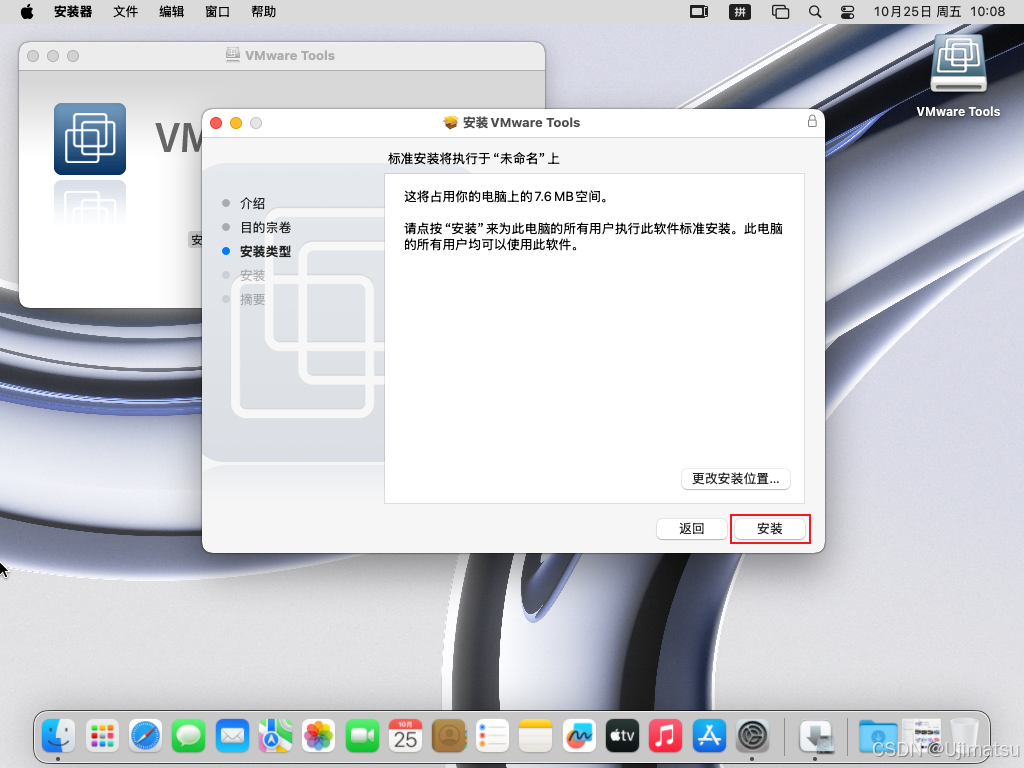Open Launchpad from the Dock
This screenshot has width=1024, height=768.
click(102, 736)
